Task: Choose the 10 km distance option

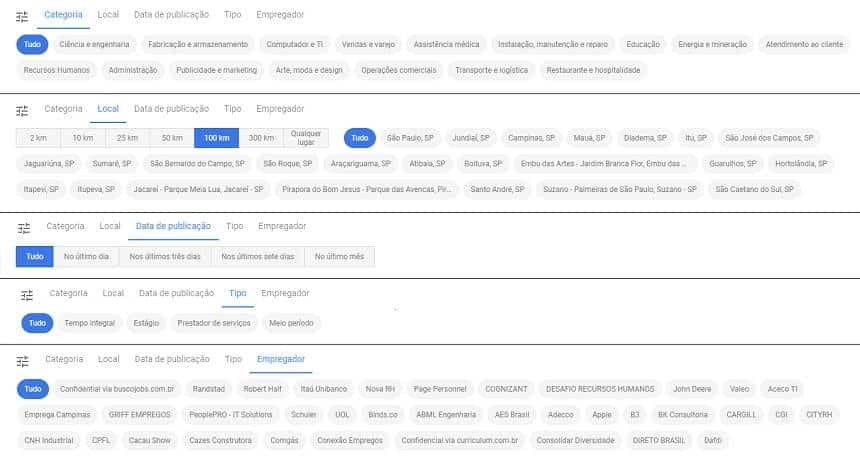Action: click(x=83, y=138)
